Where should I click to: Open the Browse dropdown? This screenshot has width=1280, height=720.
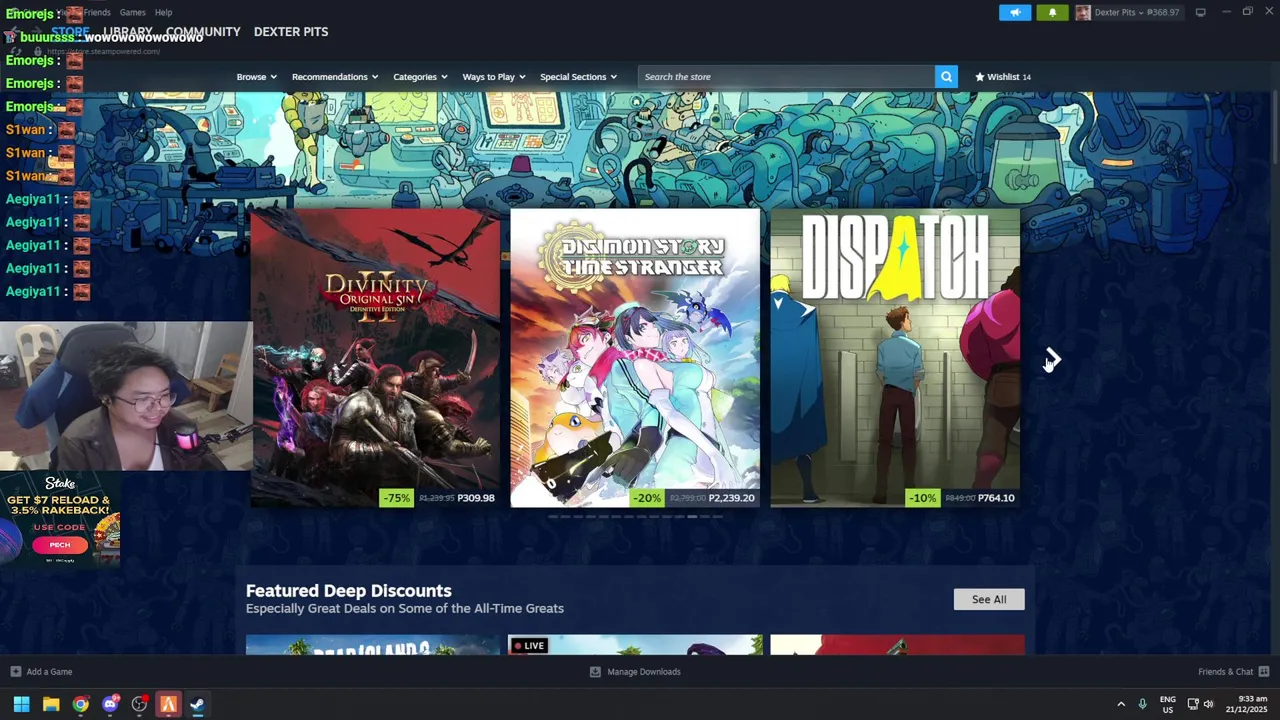tap(256, 77)
